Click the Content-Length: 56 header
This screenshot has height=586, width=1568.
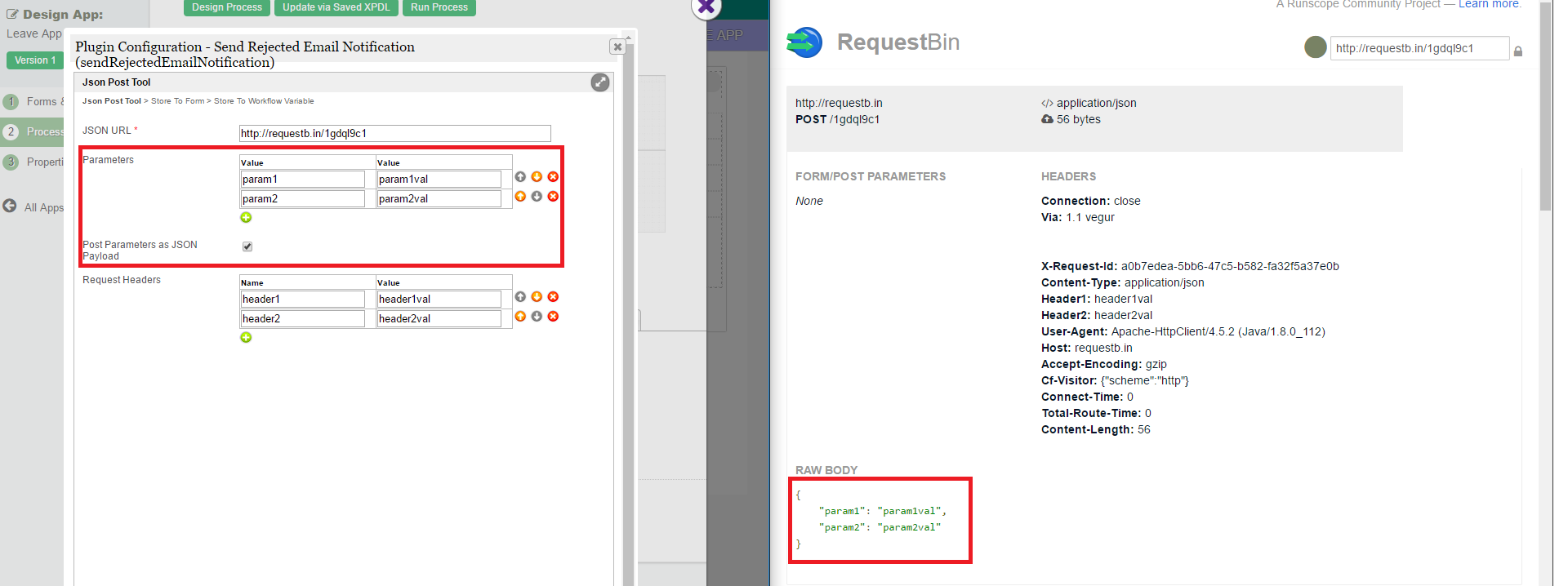[x=1096, y=429]
